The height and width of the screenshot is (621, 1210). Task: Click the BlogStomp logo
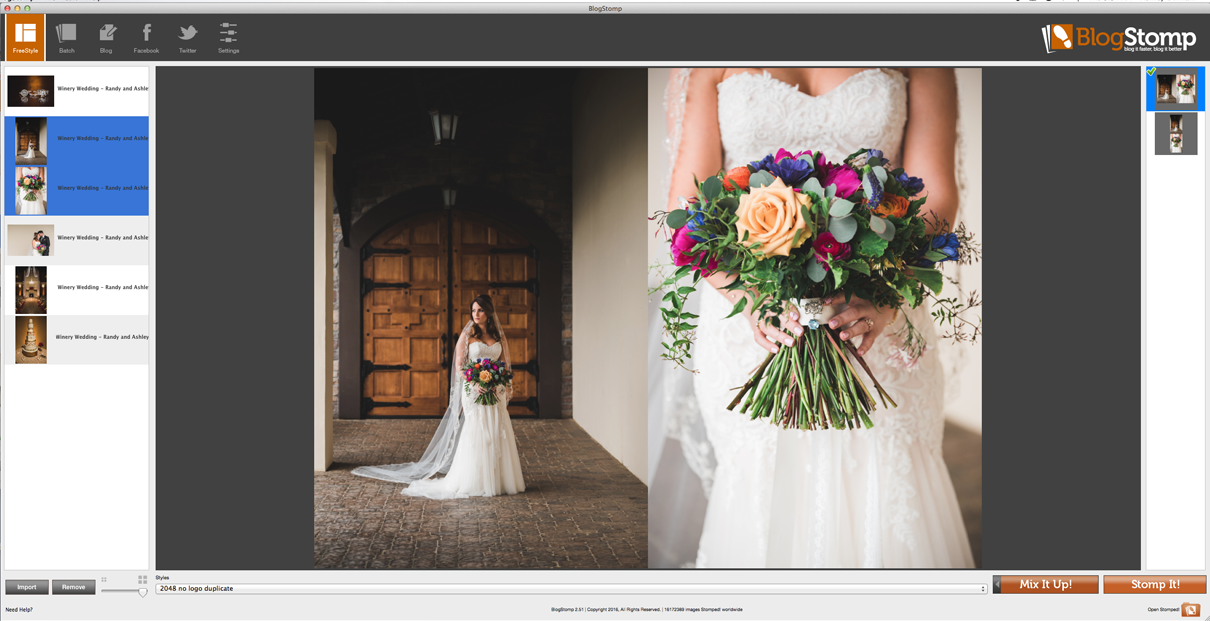point(1118,37)
